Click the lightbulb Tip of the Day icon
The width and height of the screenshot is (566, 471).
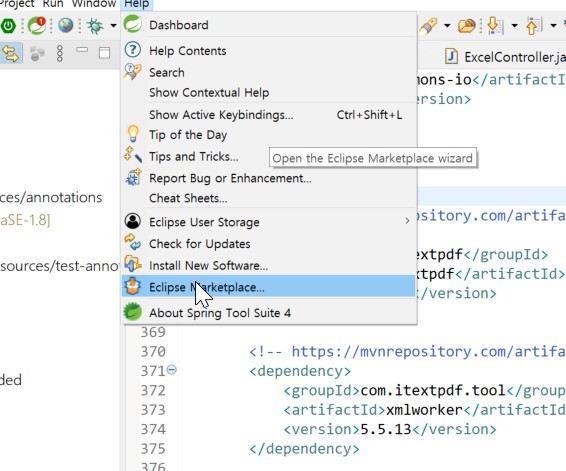click(133, 134)
